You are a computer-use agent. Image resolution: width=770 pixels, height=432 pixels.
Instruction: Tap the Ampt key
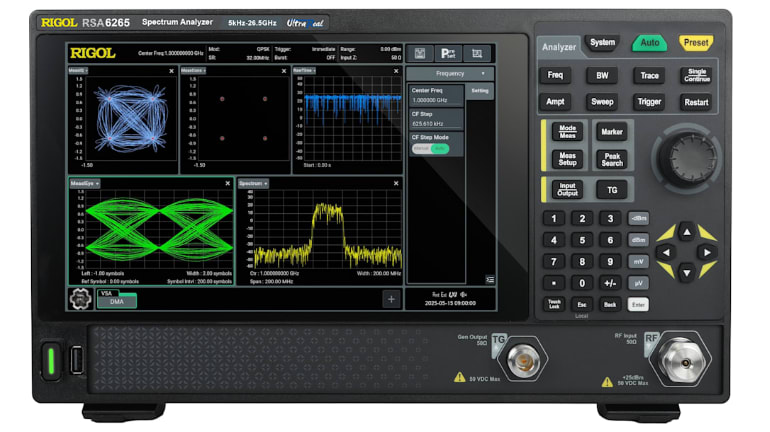pos(555,102)
